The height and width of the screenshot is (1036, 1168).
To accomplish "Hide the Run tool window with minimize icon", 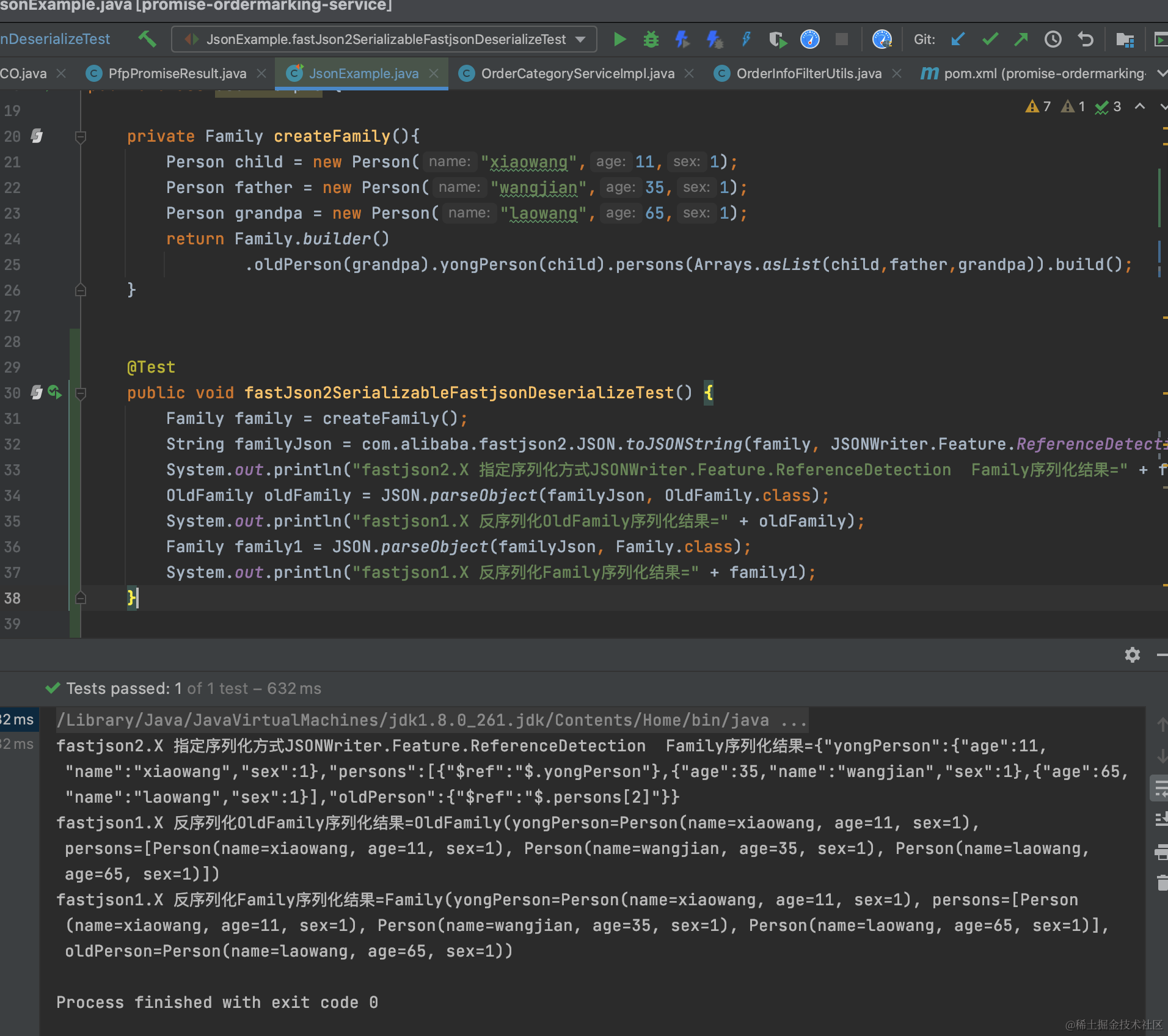I will tap(1162, 655).
